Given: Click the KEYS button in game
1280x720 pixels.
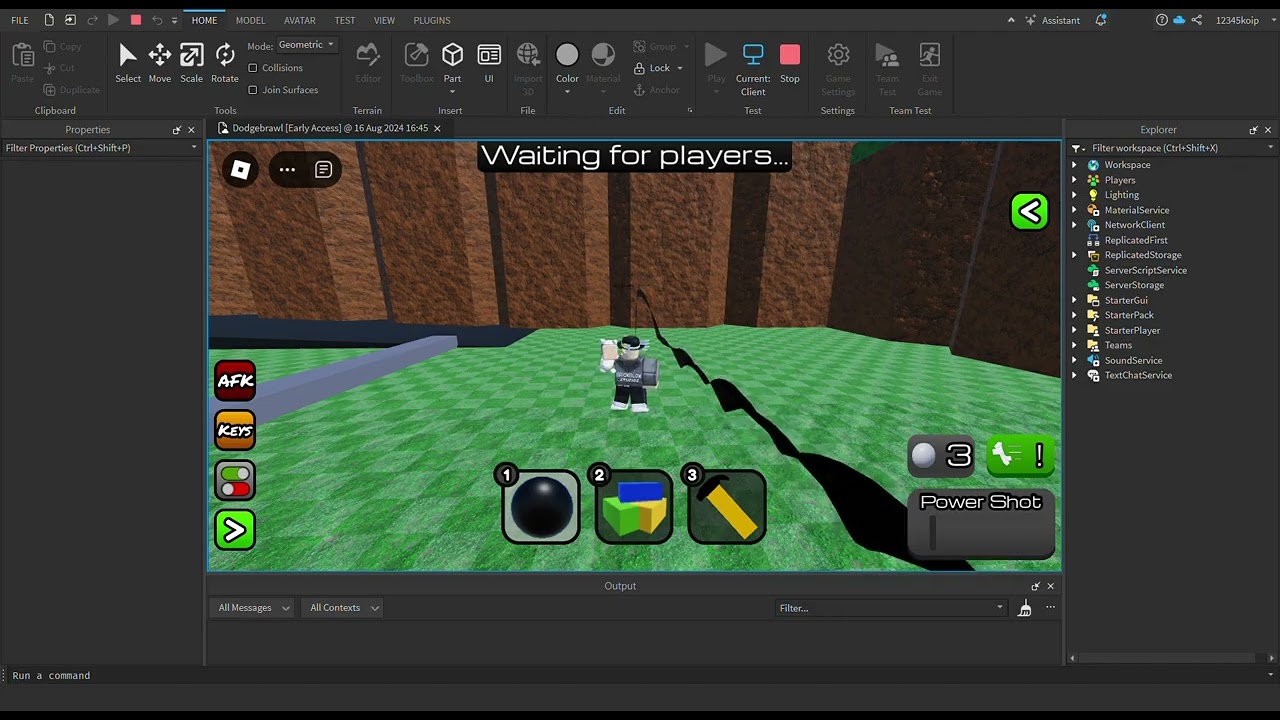Looking at the screenshot, I should click(235, 431).
